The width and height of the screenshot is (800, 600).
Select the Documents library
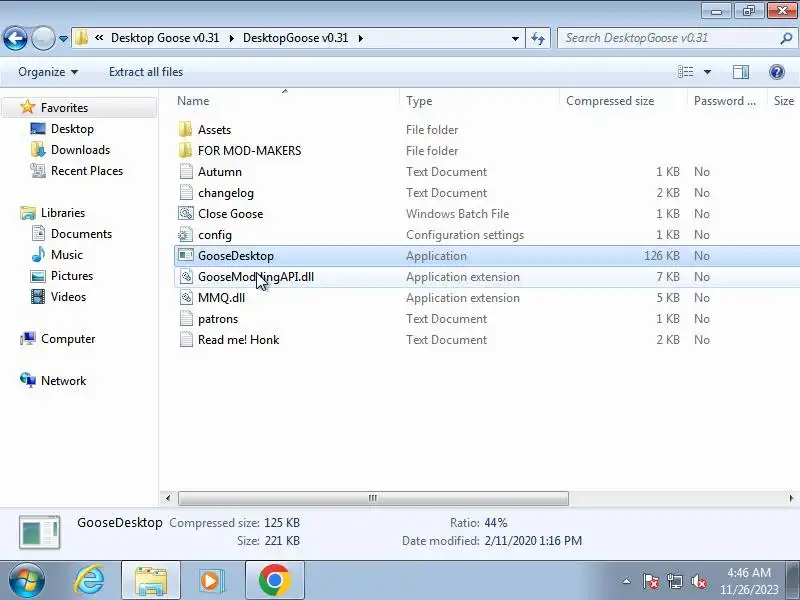point(81,233)
